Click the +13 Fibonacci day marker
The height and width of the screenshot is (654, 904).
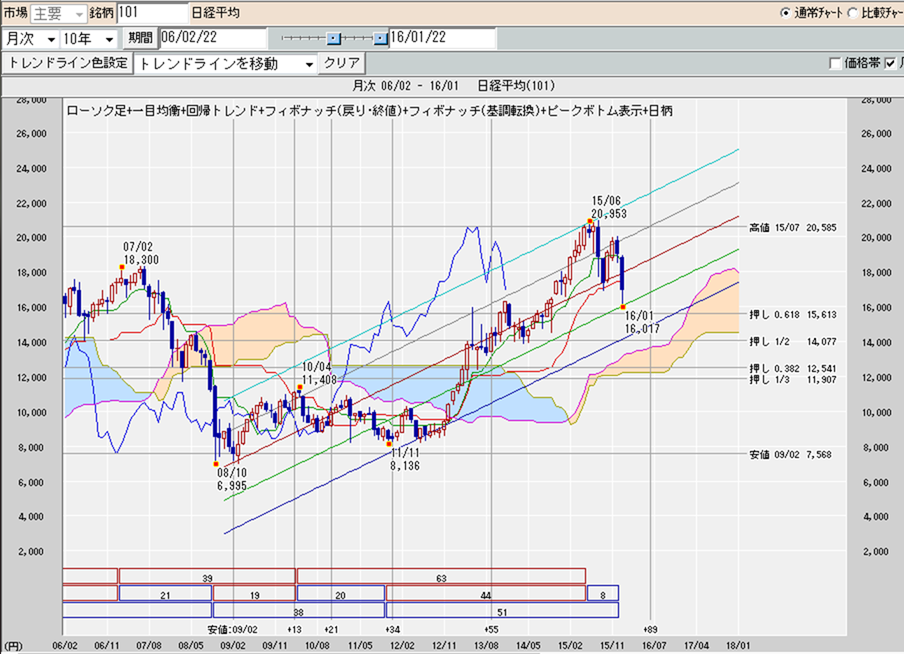pyautogui.click(x=294, y=629)
